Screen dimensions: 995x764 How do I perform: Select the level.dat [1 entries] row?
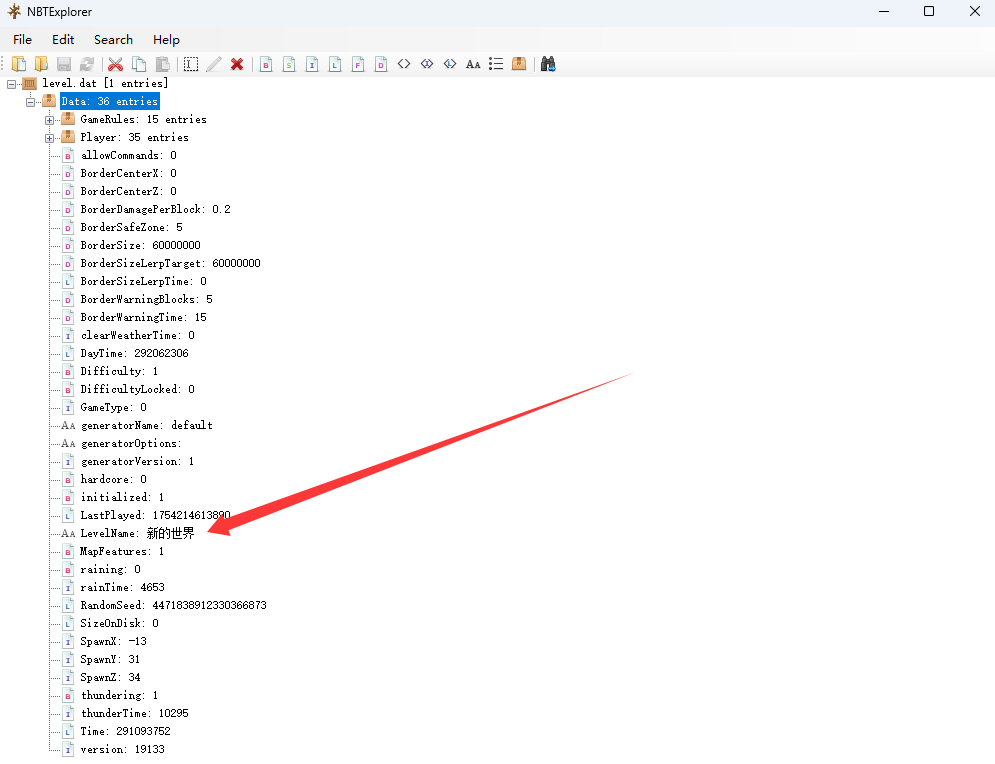[x=105, y=83]
